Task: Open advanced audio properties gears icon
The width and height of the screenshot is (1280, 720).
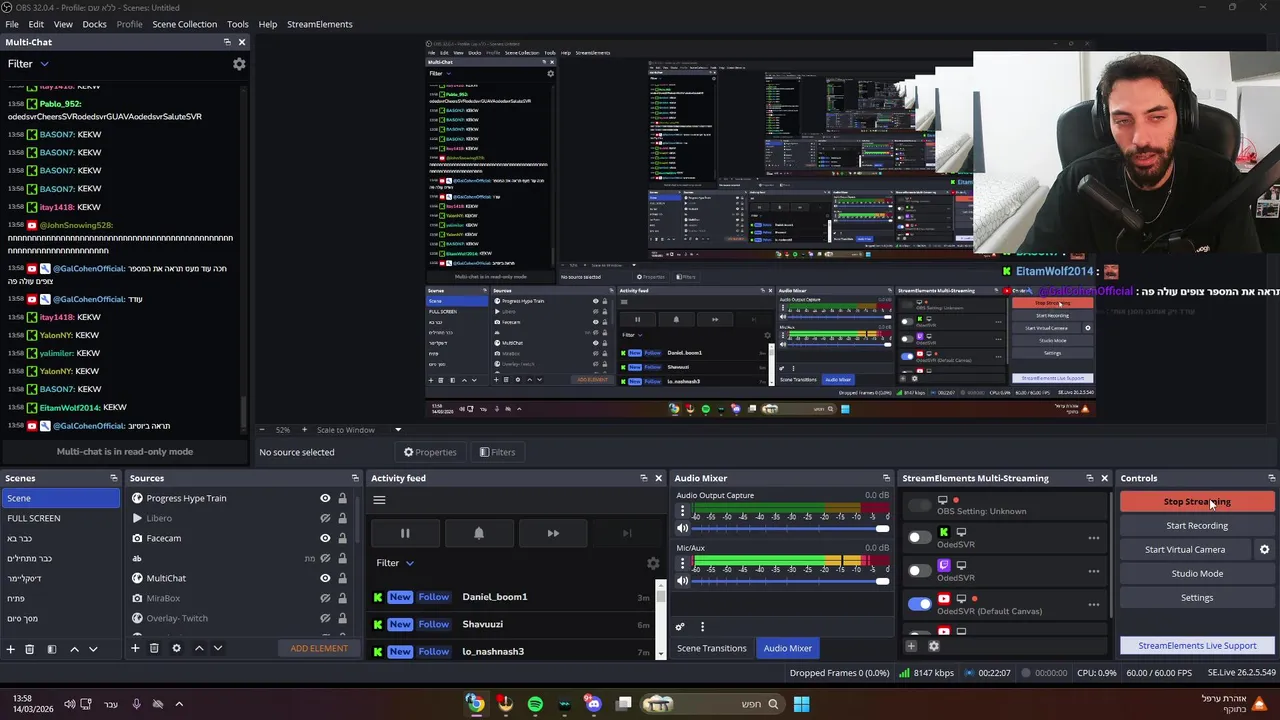Action: [x=680, y=627]
